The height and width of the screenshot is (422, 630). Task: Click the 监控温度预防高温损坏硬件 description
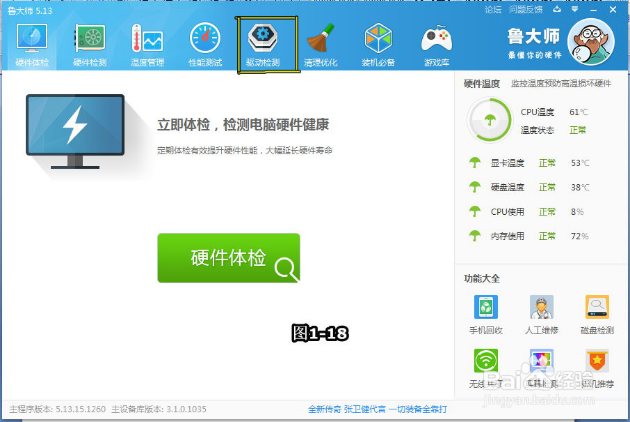(x=561, y=83)
